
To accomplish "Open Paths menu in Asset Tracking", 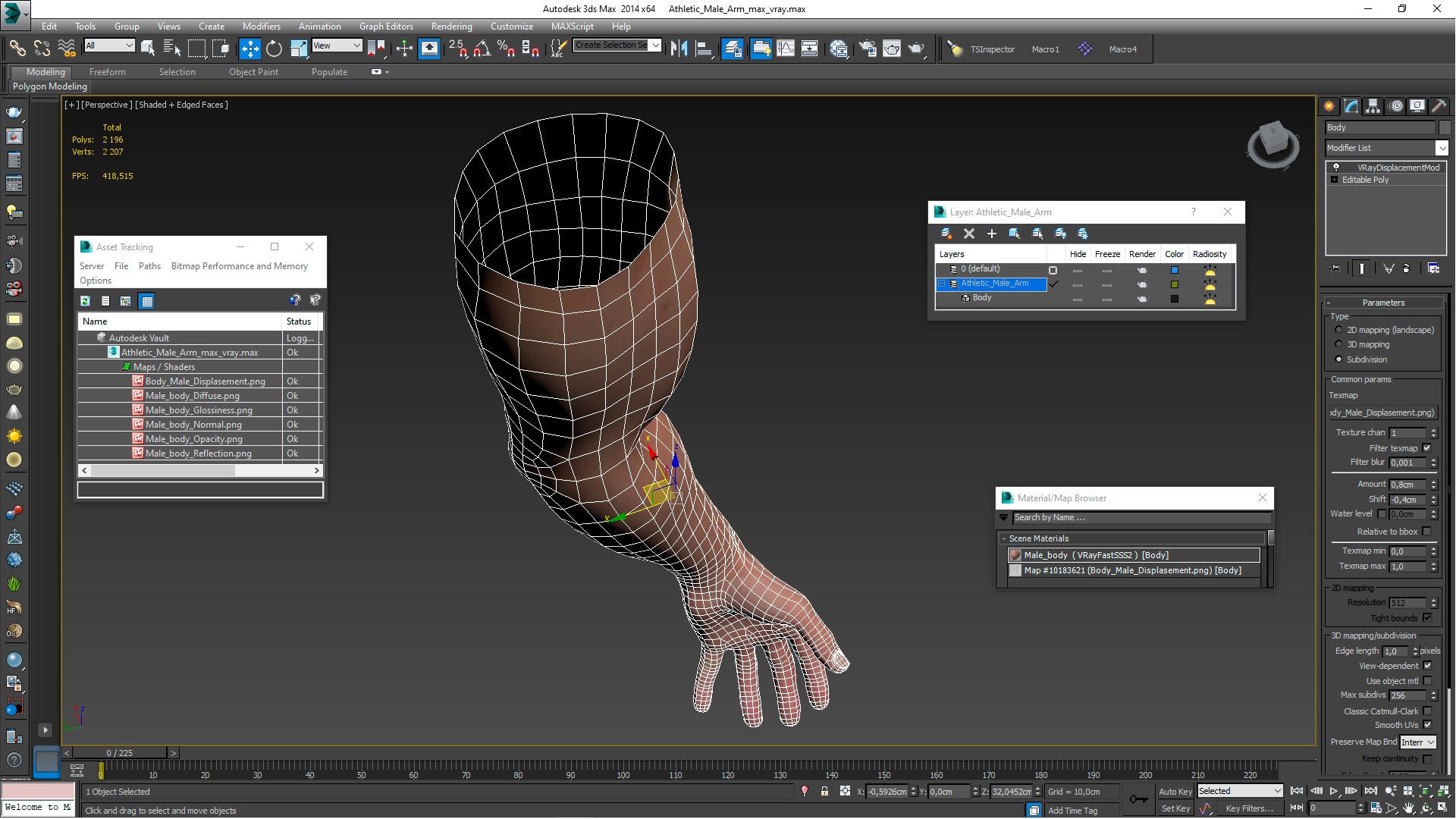I will [149, 266].
